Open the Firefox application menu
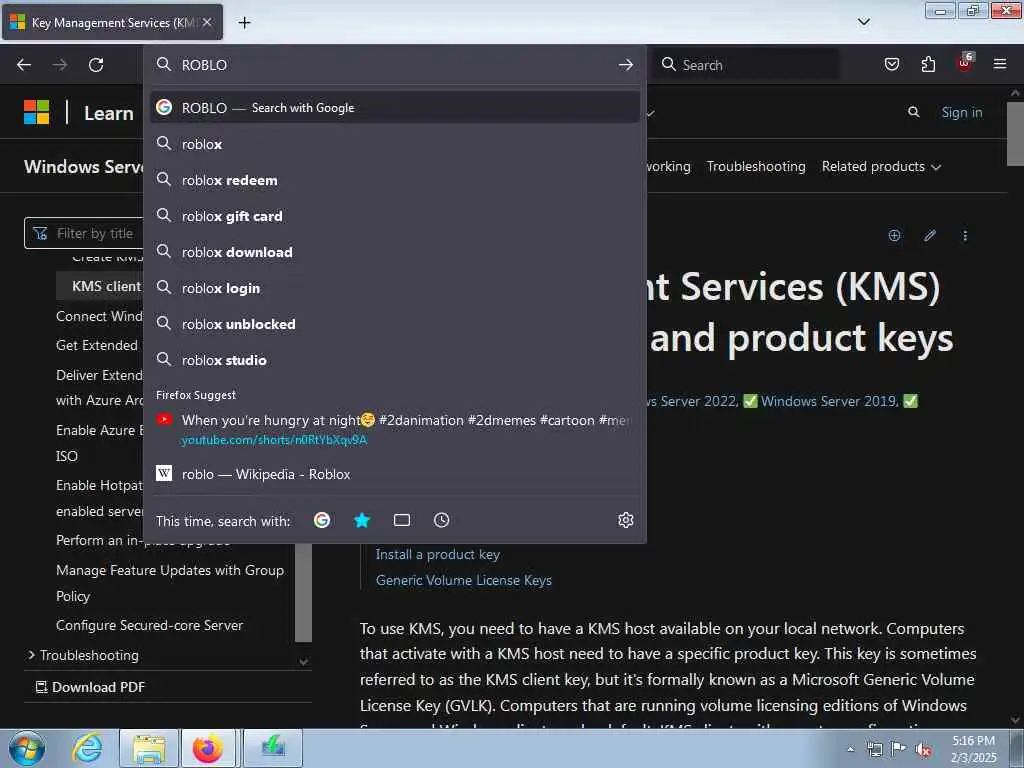The height and width of the screenshot is (768, 1024). point(1000,64)
